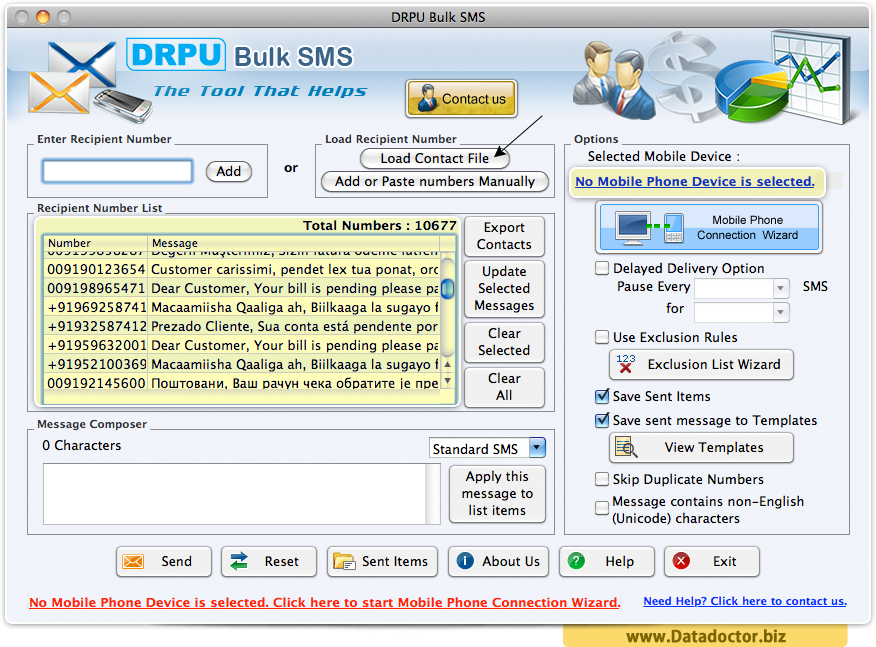Click the window minimize yellow button
876x647 pixels.
pyautogui.click(x=43, y=17)
